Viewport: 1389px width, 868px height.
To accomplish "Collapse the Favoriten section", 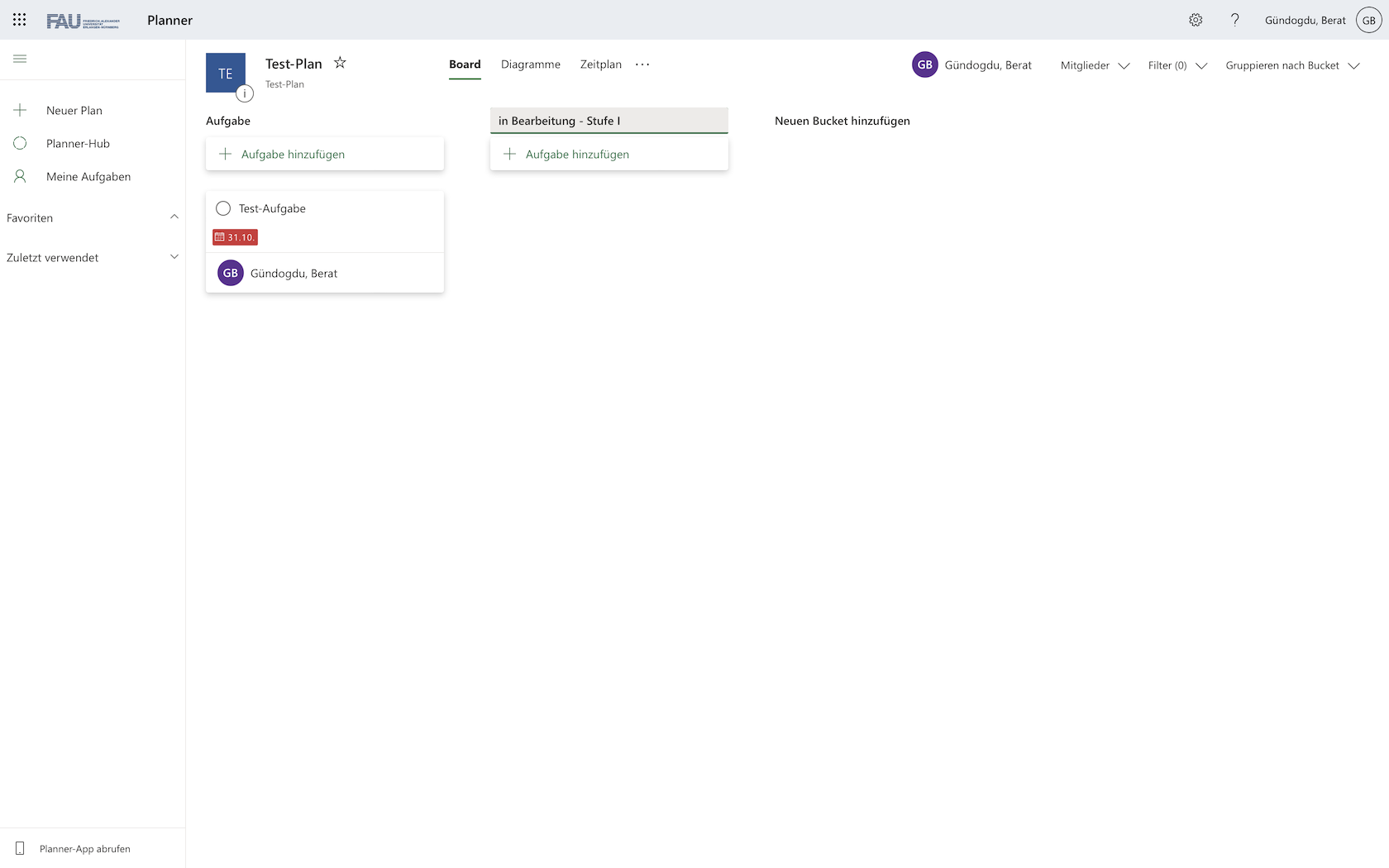I will [174, 217].
